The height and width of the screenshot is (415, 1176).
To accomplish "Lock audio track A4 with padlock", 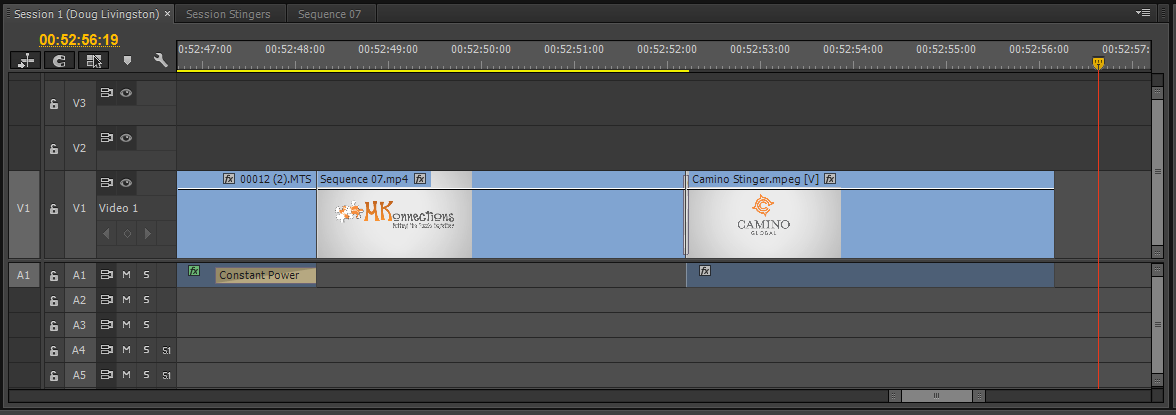I will tap(54, 350).
